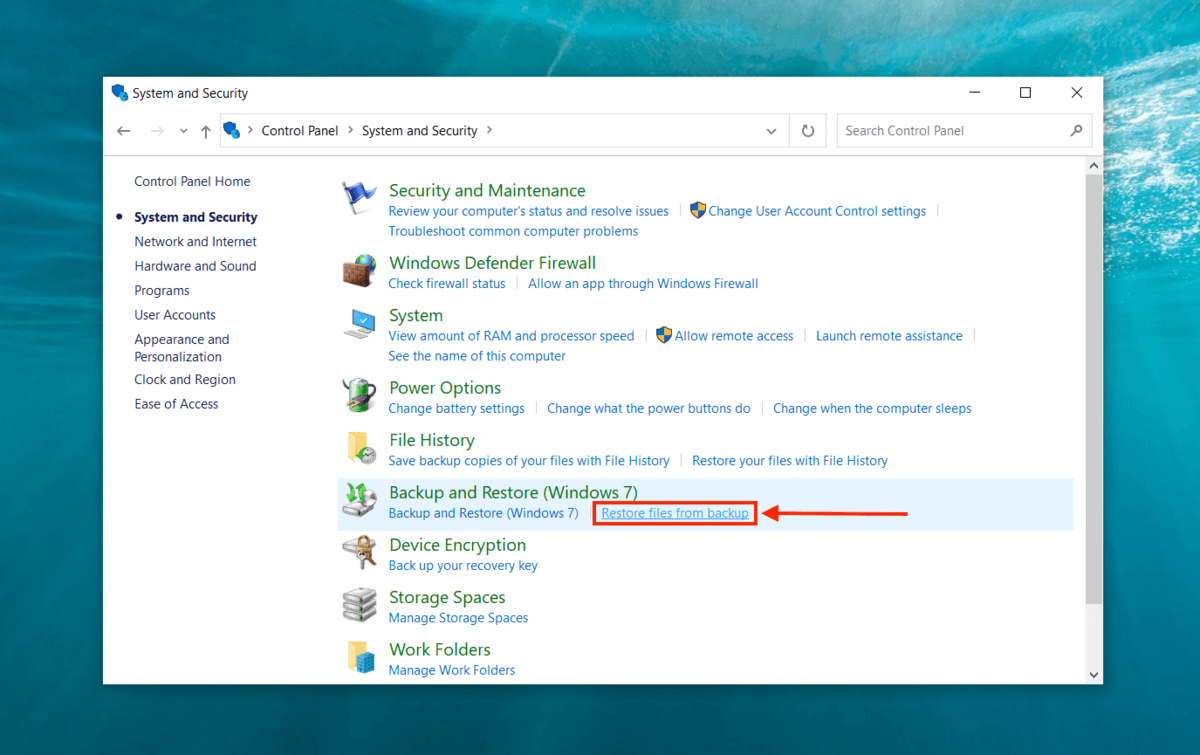Open Backup and Restore (Windows 7) heading
Image resolution: width=1200 pixels, height=755 pixels.
[x=513, y=492]
